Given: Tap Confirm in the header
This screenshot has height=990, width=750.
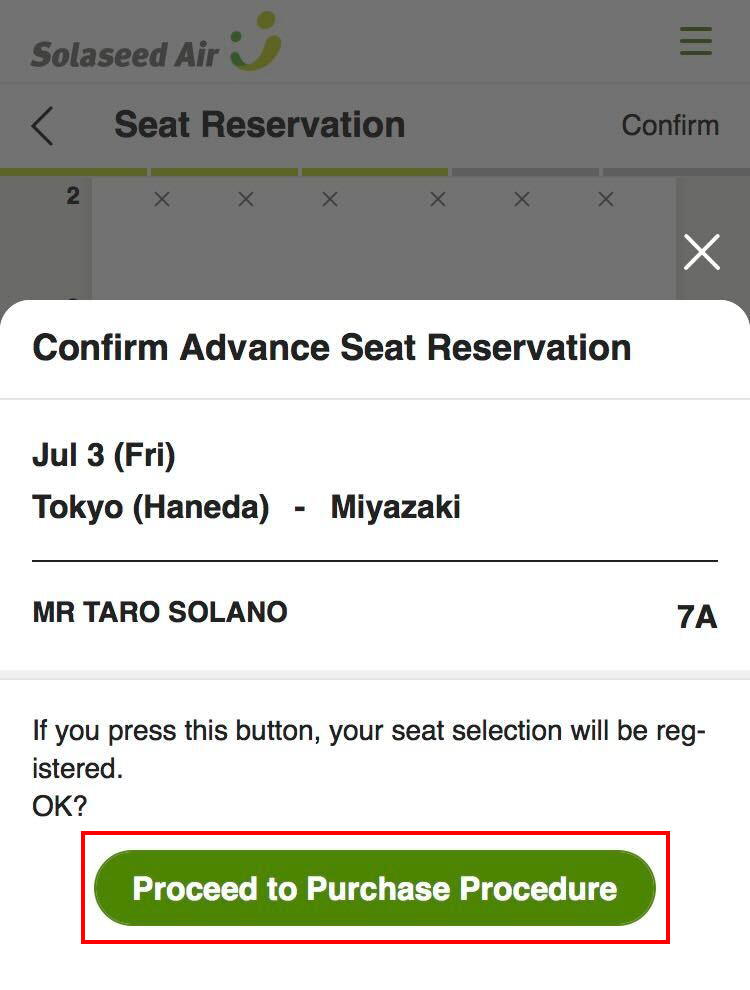Looking at the screenshot, I should (x=670, y=125).
